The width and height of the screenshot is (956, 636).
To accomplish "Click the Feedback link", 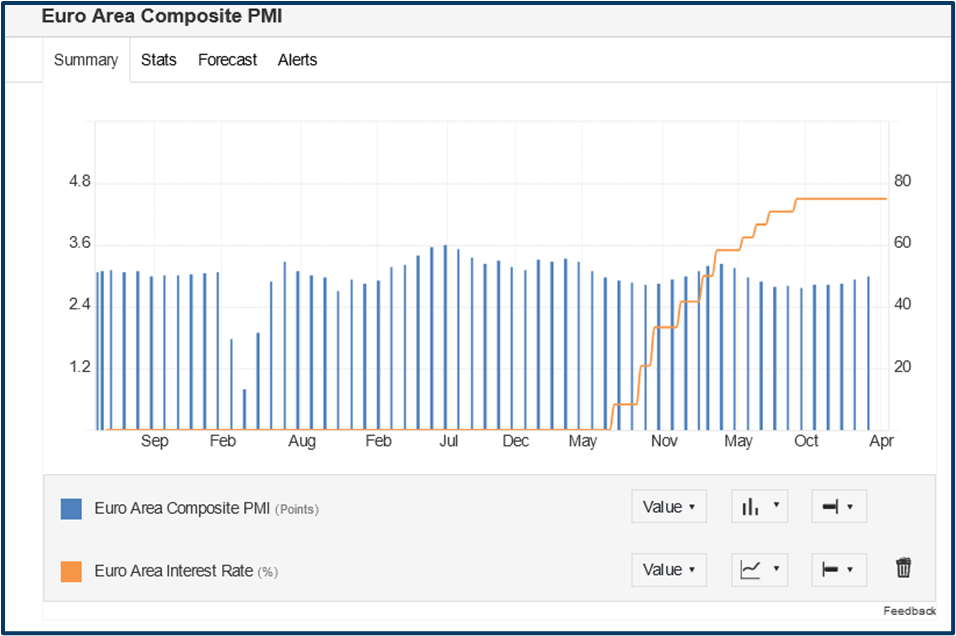I will [x=910, y=610].
